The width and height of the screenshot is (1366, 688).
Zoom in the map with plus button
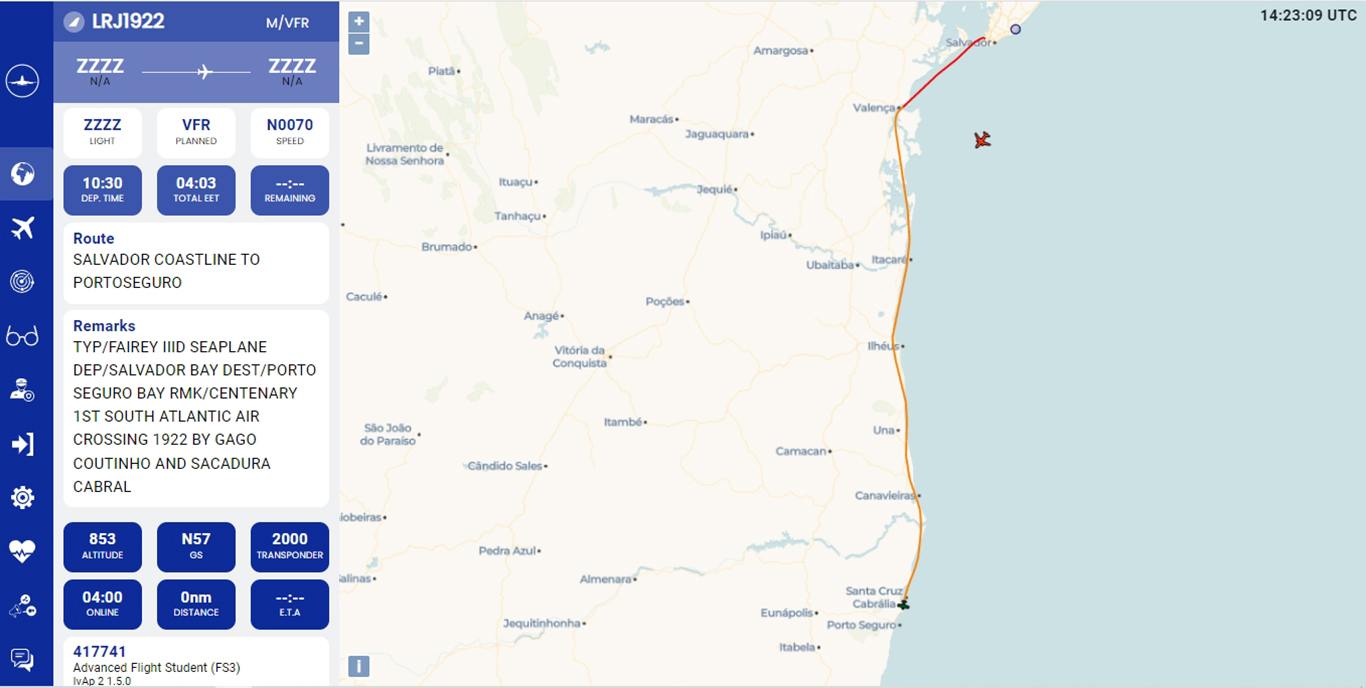[359, 21]
